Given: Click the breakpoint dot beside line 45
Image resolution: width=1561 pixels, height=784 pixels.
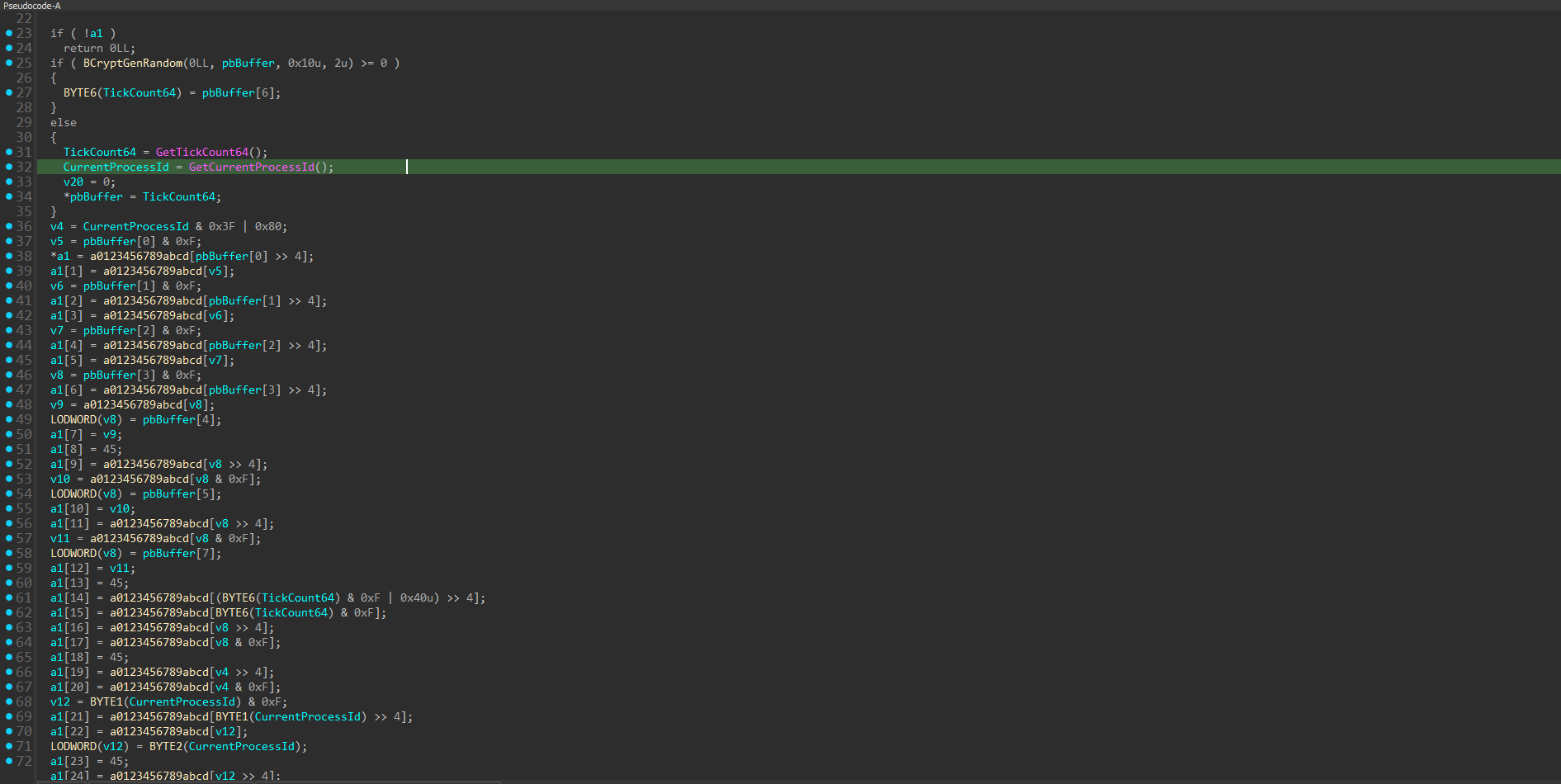Looking at the screenshot, I should [x=9, y=360].
